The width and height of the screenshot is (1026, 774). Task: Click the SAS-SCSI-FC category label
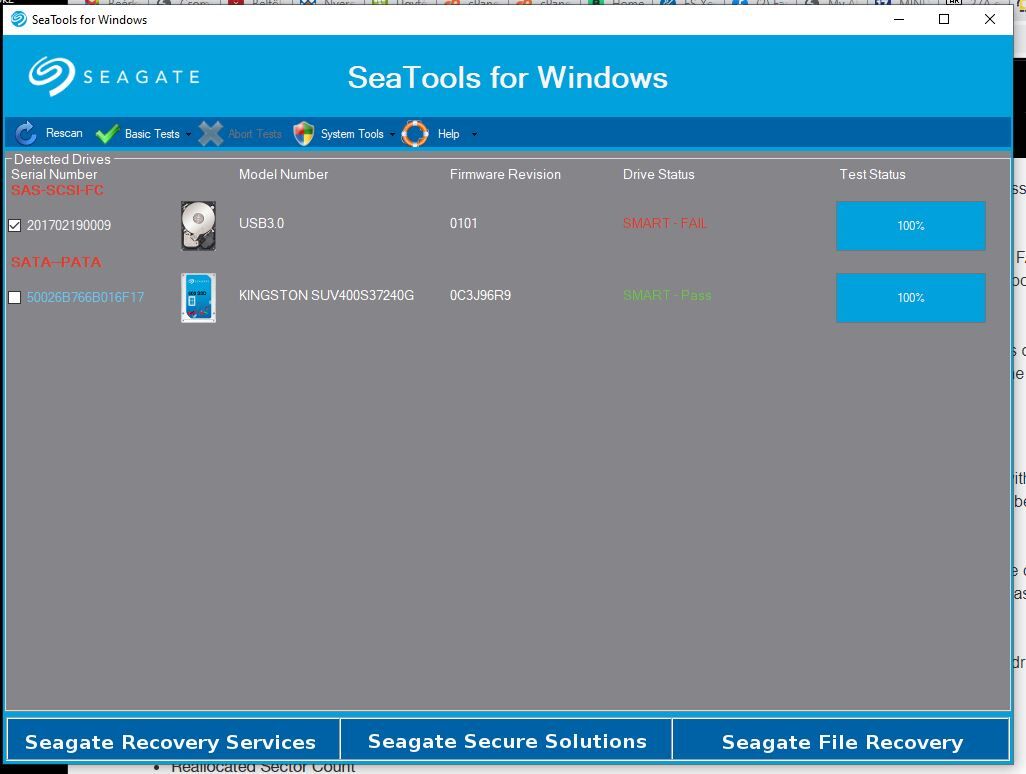tap(57, 190)
